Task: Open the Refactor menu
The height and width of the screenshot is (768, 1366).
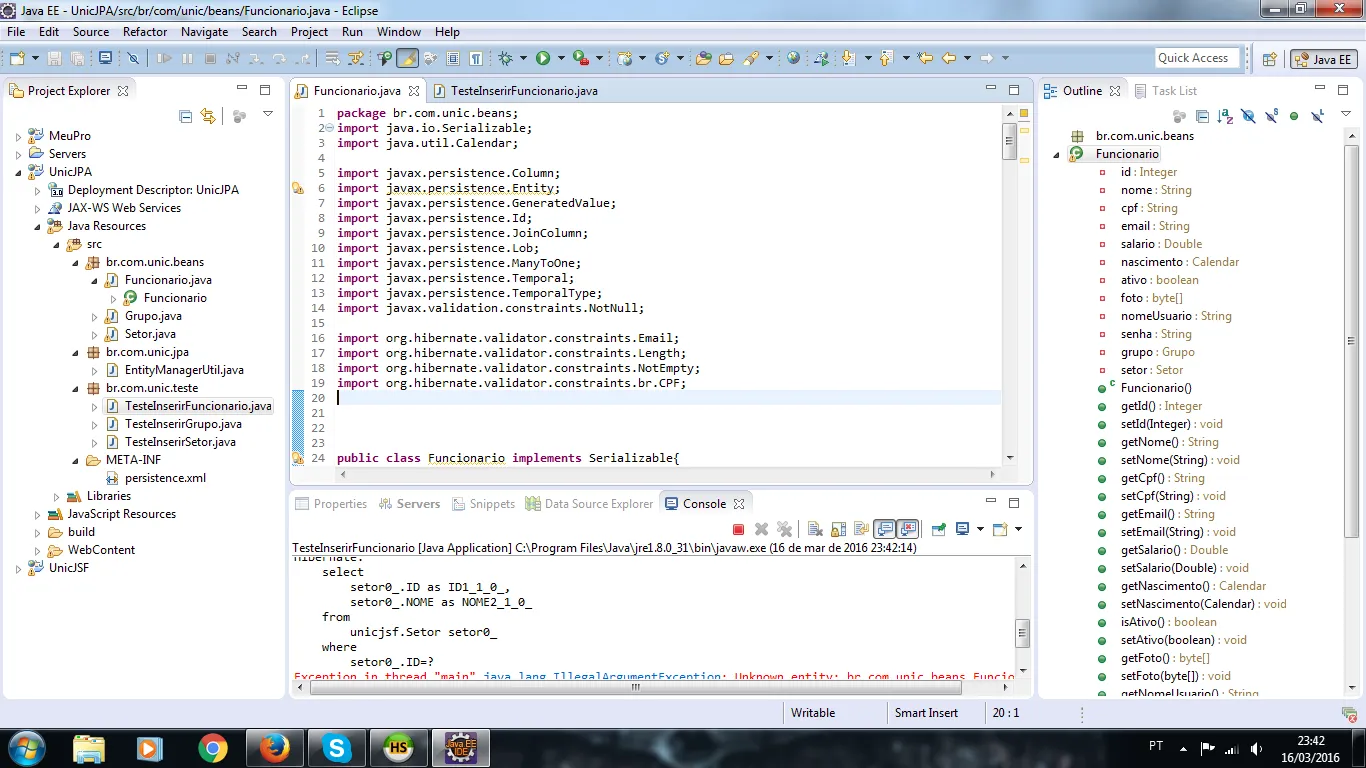Action: 145,32
